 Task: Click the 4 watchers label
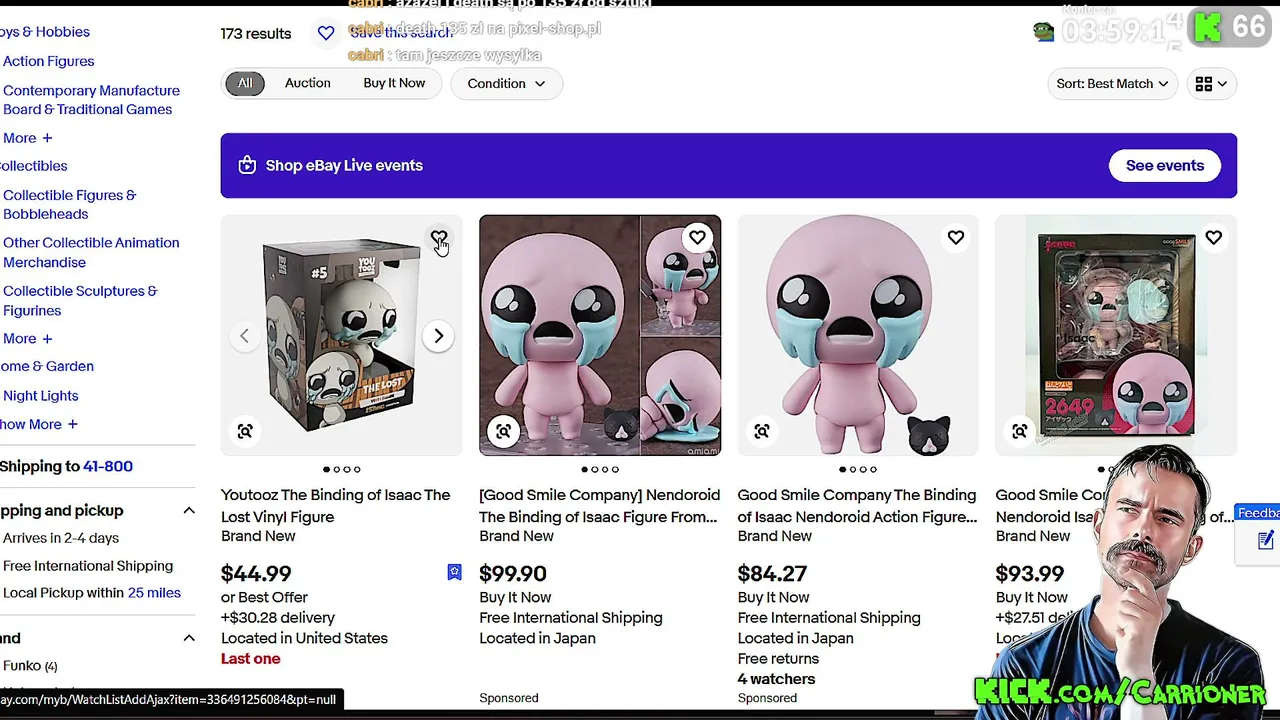pyautogui.click(x=776, y=679)
